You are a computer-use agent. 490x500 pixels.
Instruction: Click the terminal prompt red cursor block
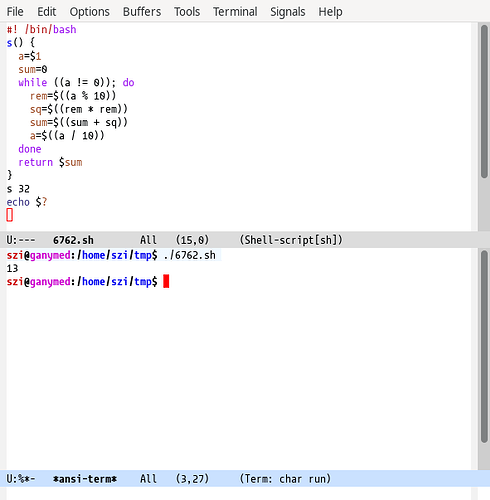coord(166,281)
